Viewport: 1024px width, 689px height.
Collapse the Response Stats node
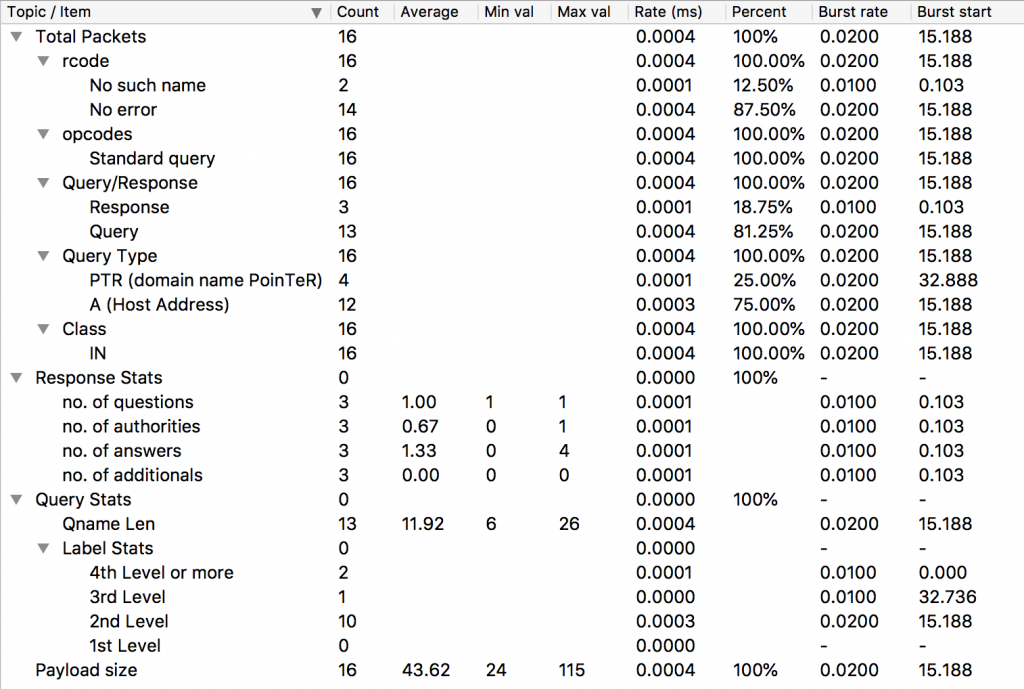click(x=17, y=378)
